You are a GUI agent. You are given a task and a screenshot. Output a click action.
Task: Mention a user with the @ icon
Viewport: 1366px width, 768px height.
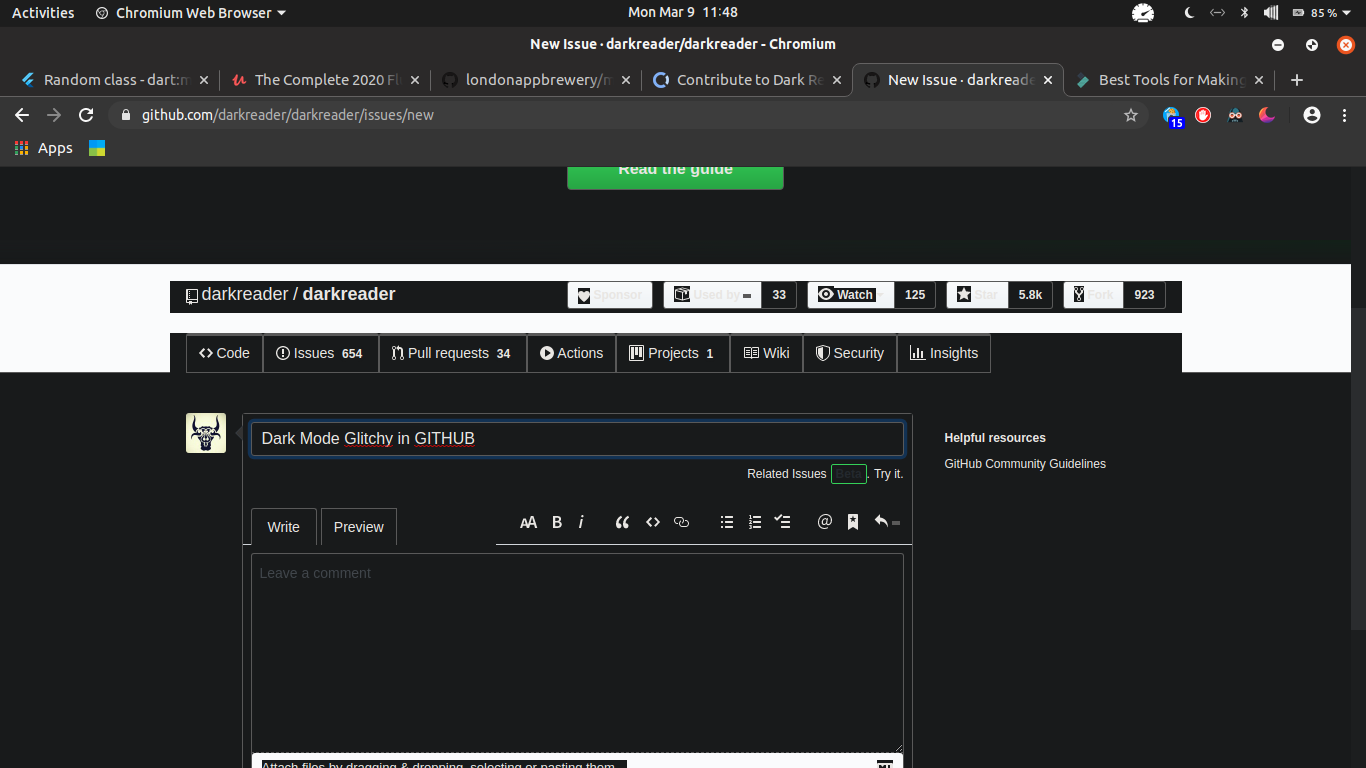coord(825,521)
